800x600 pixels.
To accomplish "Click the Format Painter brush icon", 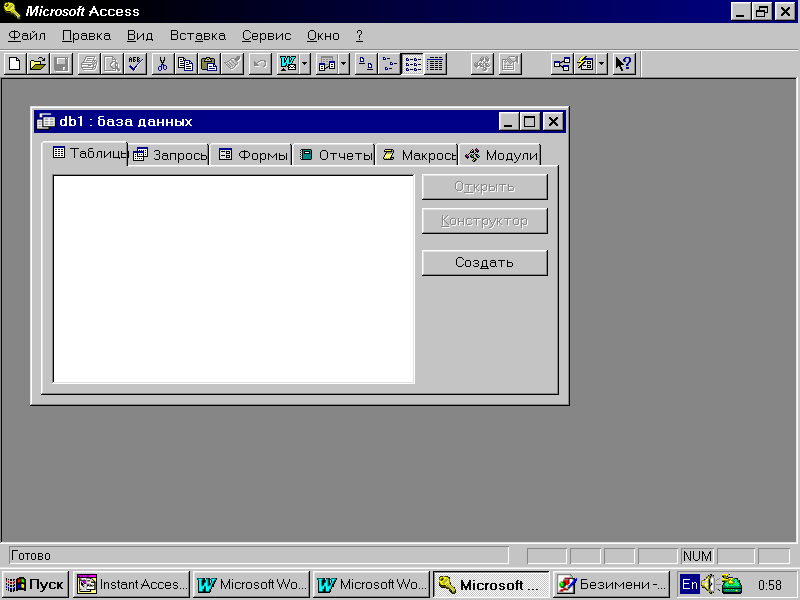I will [233, 64].
